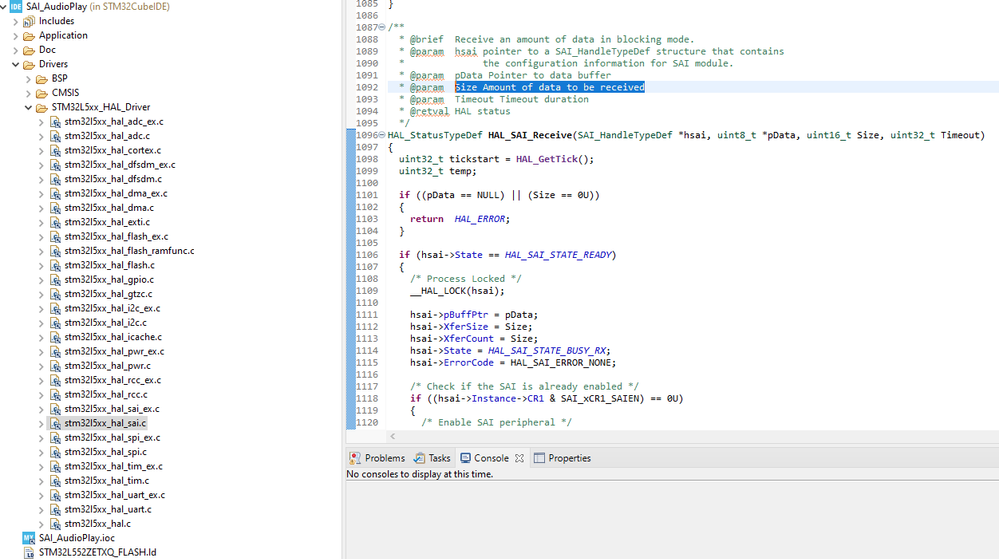Click file icon of stm32l5xx_hal_gpio.c

[55, 280]
